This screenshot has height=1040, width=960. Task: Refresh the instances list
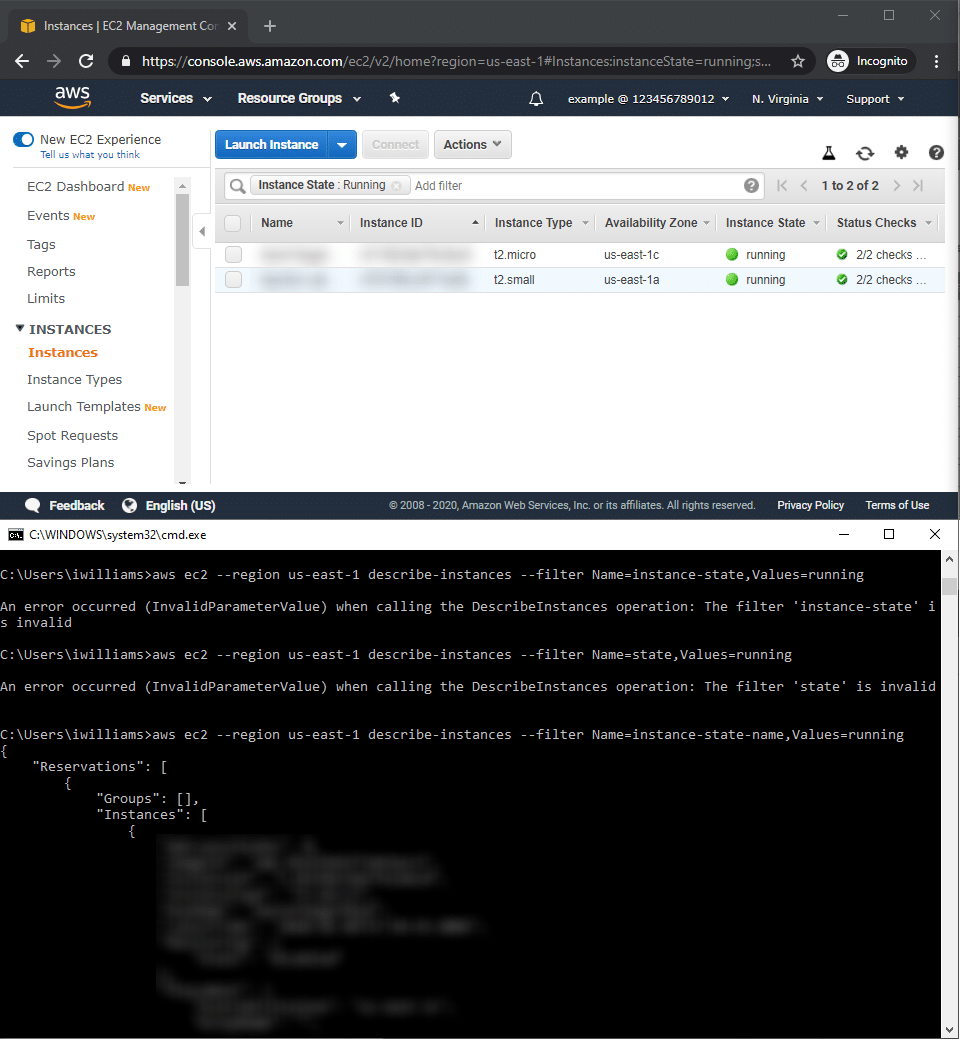pos(865,153)
